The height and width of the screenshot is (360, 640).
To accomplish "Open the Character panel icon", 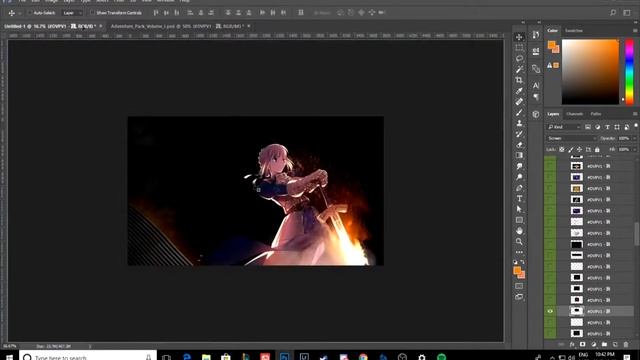I will (x=536, y=85).
